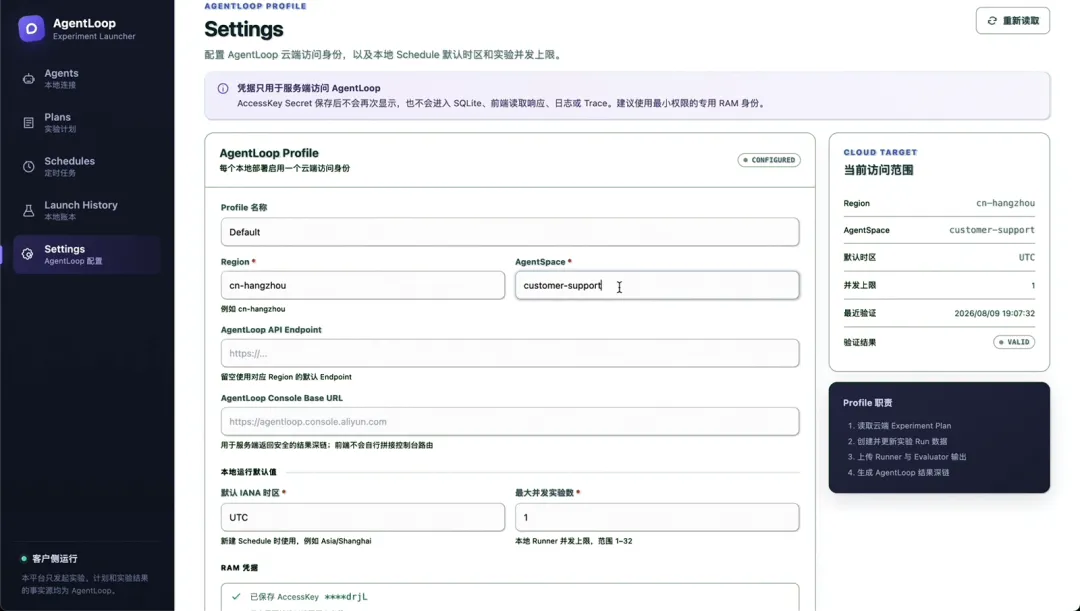Click the 凭据只用于服务端访问 AgentLoop notice title
The height and width of the screenshot is (611, 1080).
(309, 88)
